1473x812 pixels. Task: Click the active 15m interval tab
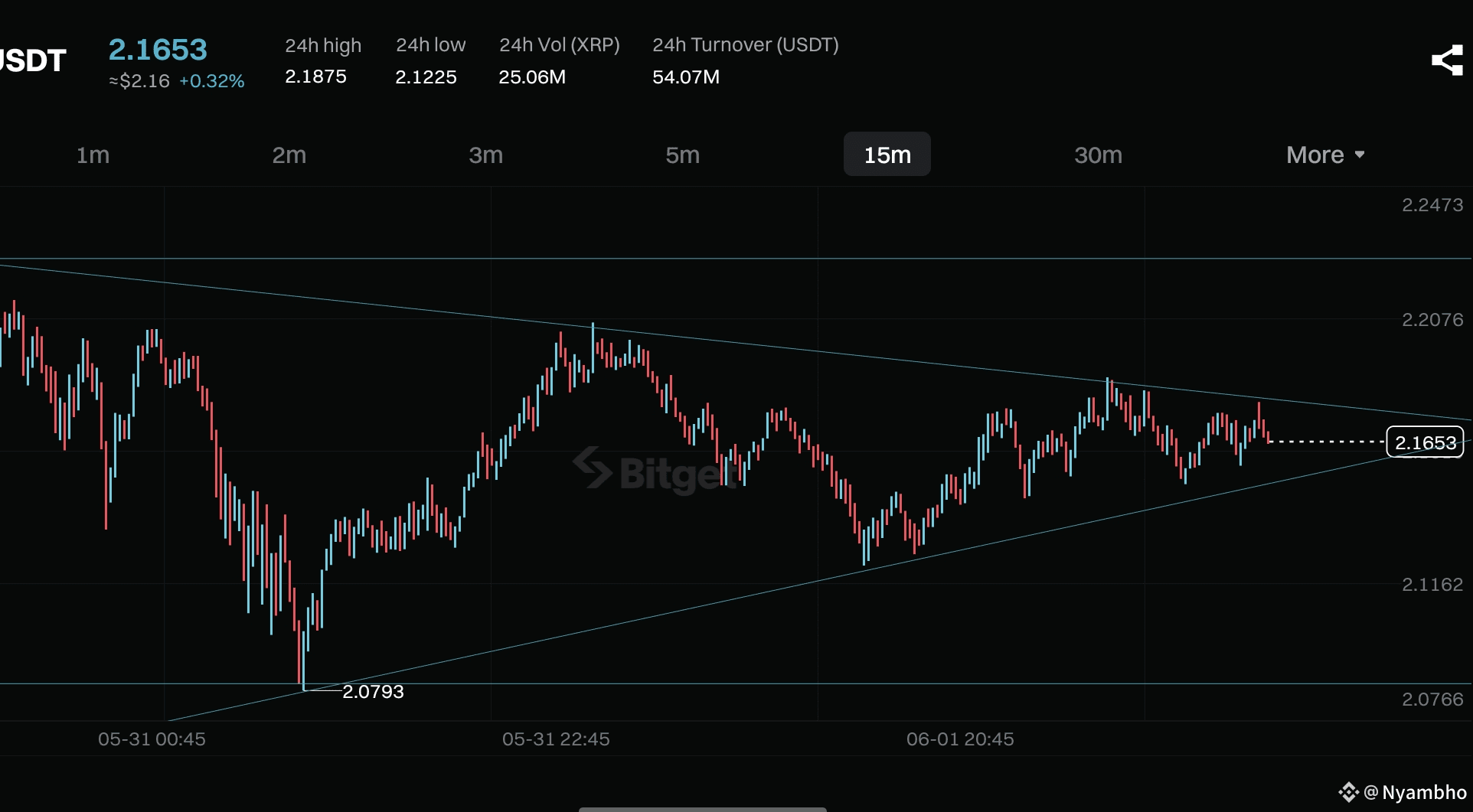click(x=887, y=155)
